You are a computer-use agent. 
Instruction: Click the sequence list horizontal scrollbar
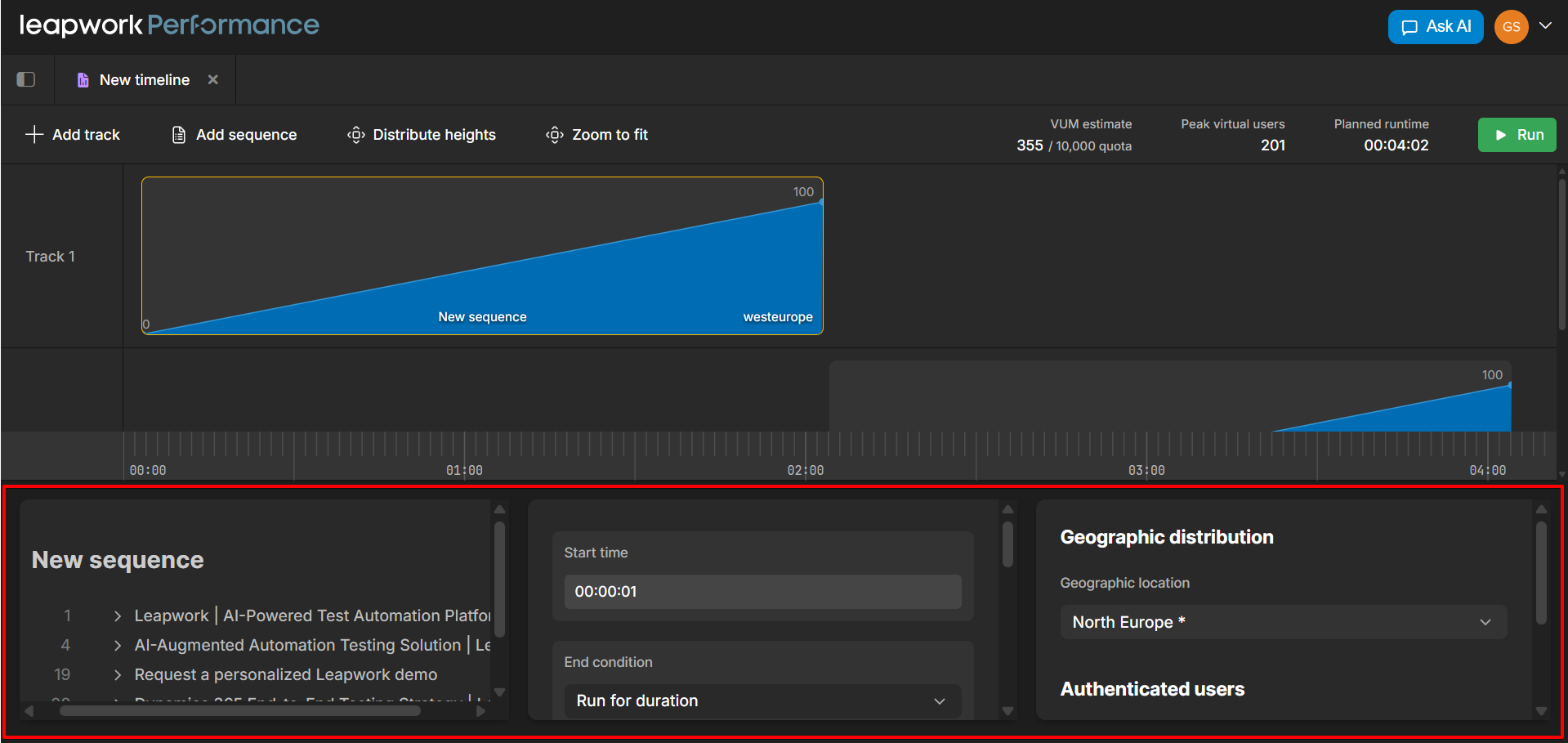[x=239, y=711]
